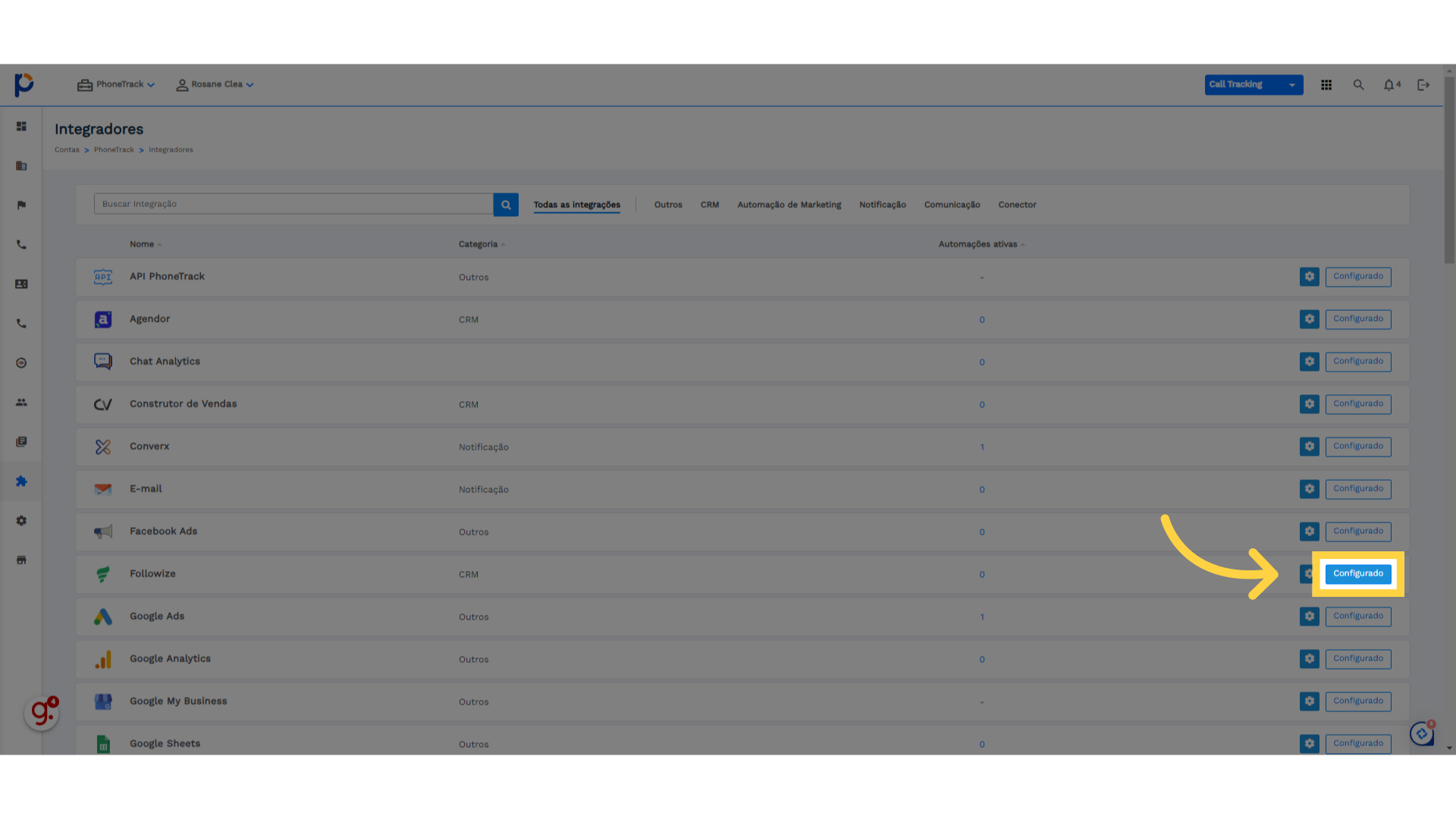1456x819 pixels.
Task: Open gear settings for Agendor row
Action: coord(1310,319)
